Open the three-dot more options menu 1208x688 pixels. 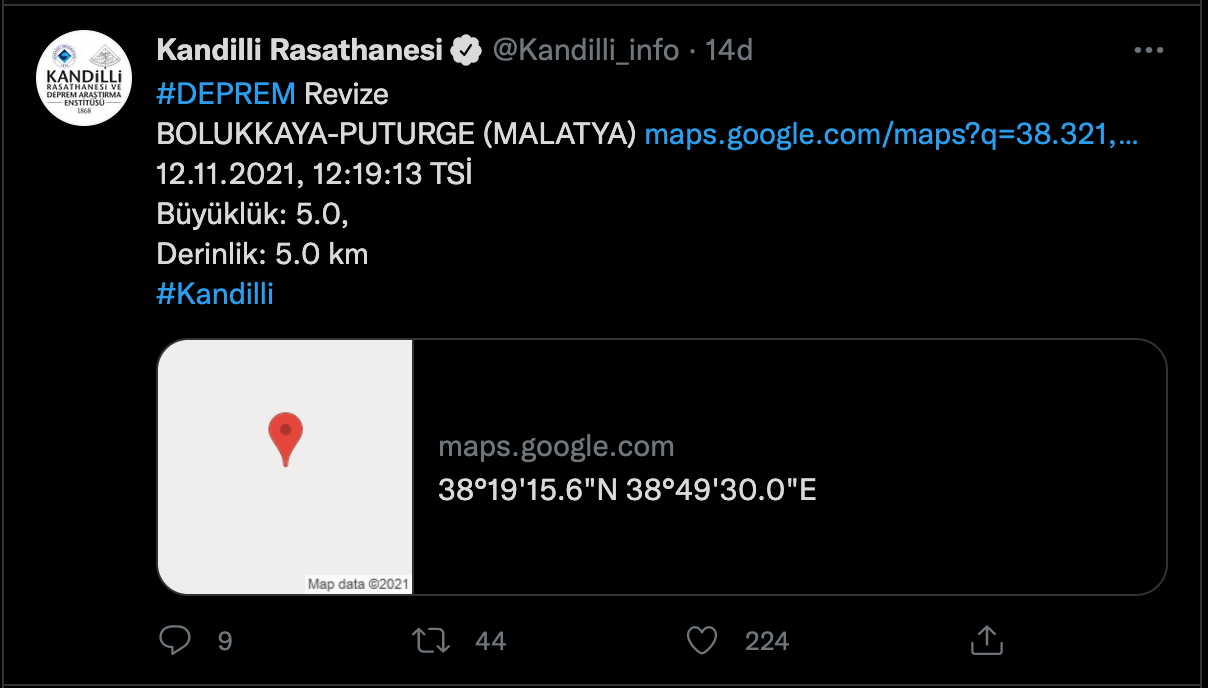click(x=1147, y=50)
